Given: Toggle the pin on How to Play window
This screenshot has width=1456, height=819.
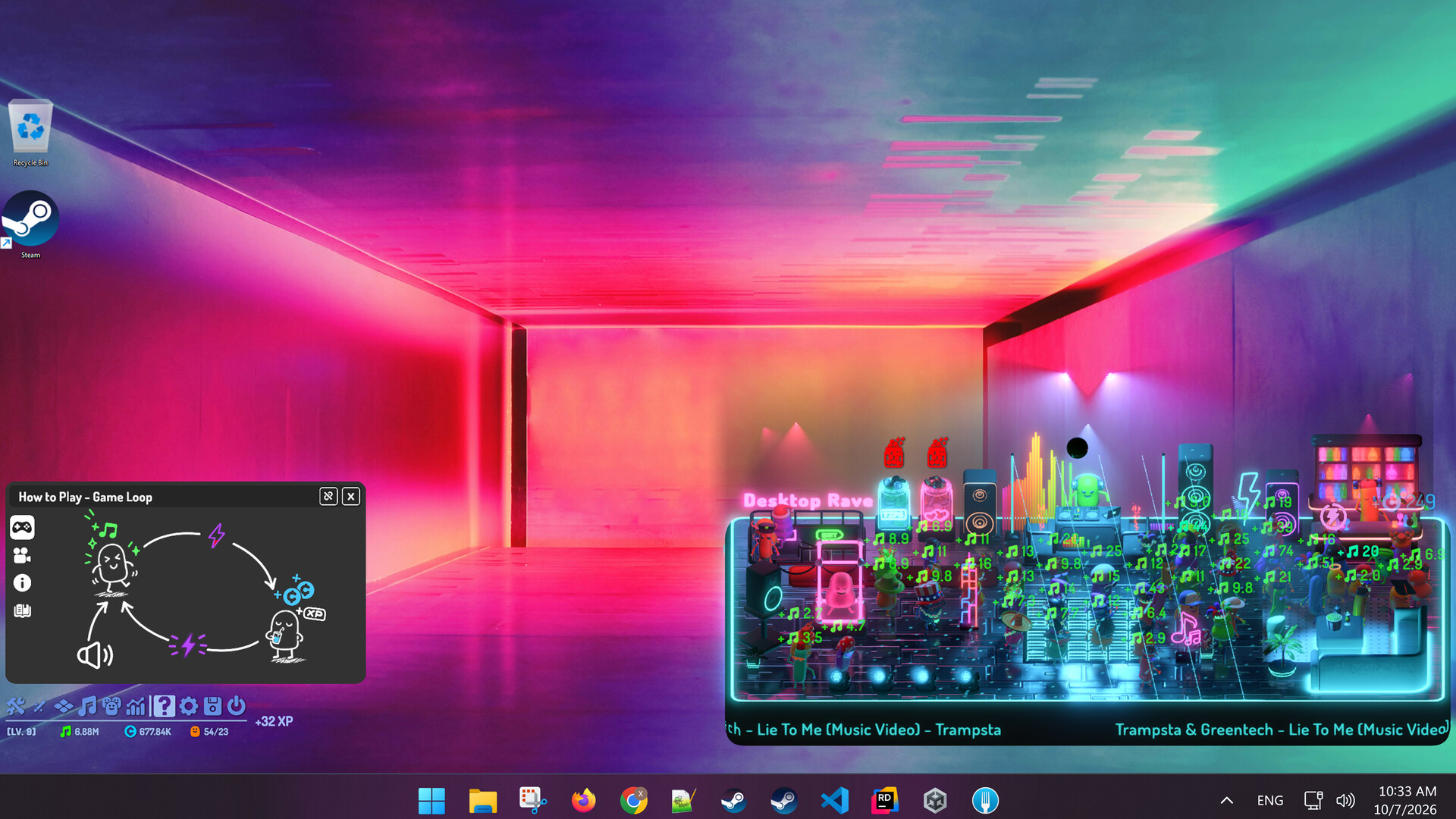Looking at the screenshot, I should click(x=328, y=497).
